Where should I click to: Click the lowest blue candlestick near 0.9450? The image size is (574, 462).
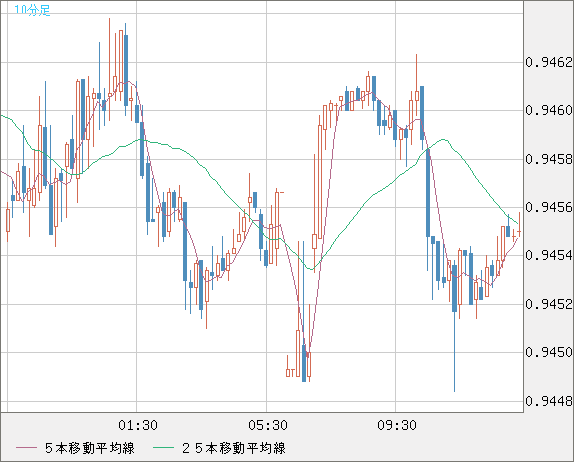coord(304,363)
